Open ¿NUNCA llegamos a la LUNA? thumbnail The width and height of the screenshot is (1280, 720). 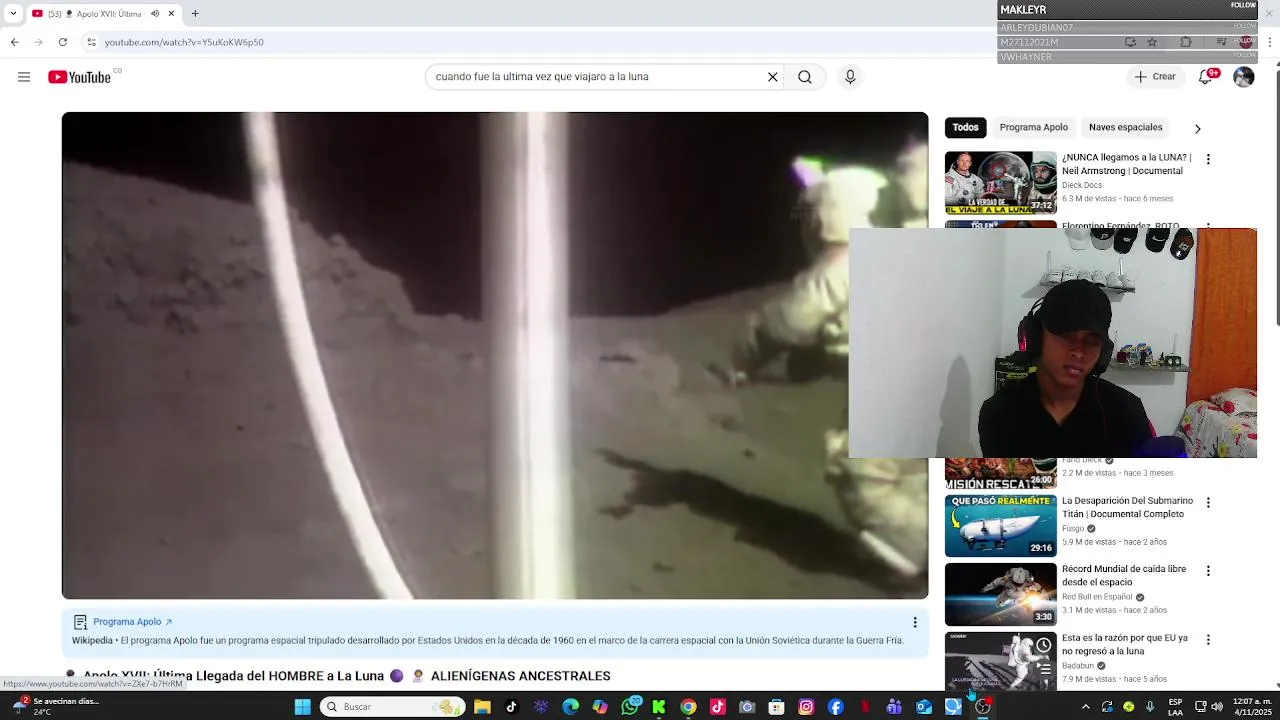pyautogui.click(x=1000, y=182)
